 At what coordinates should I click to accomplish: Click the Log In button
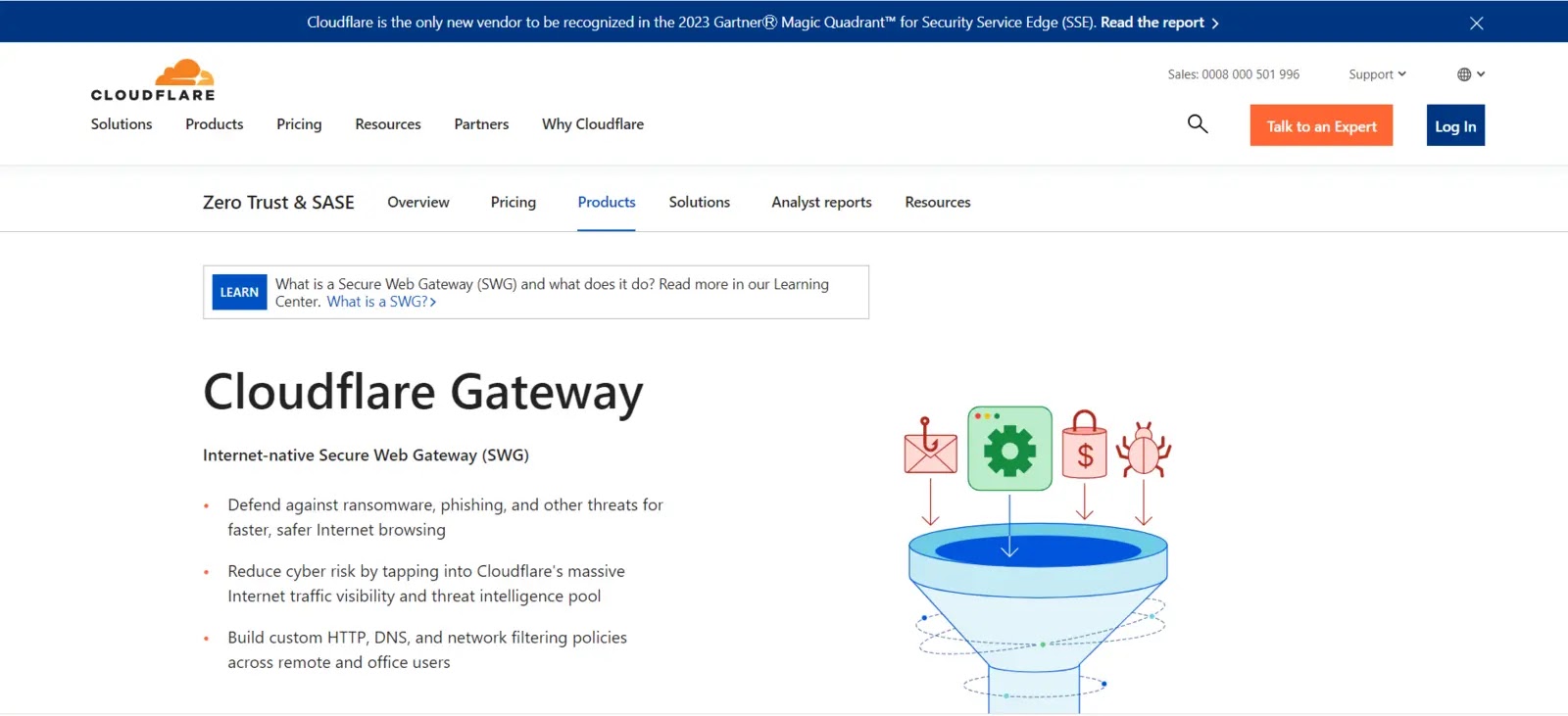click(x=1454, y=125)
